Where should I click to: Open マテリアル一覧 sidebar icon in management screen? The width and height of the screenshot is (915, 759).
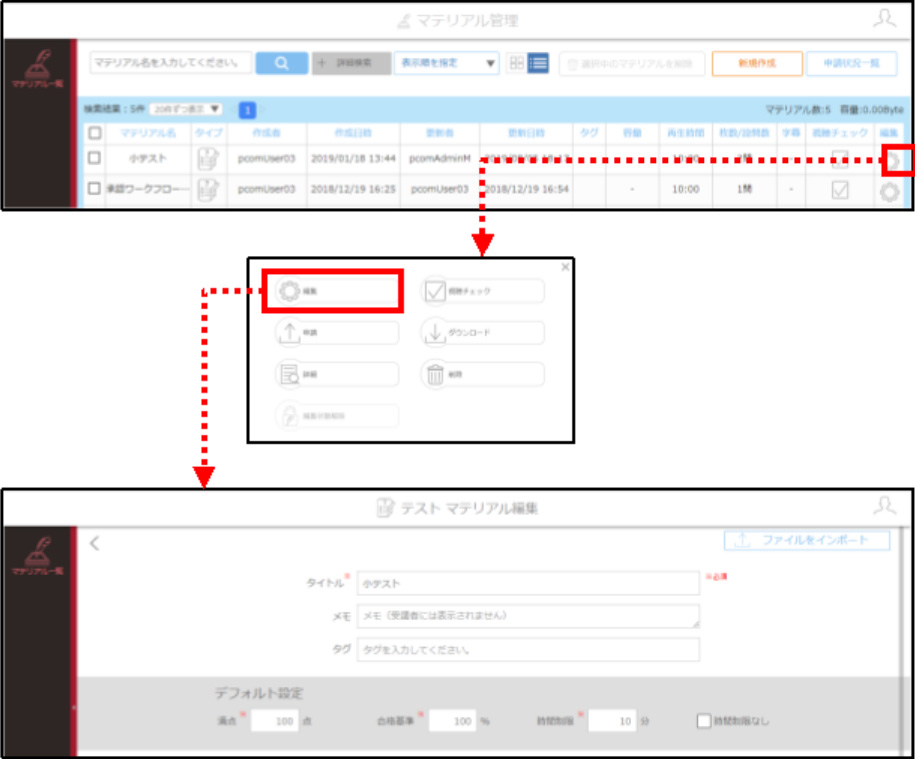click(x=38, y=69)
